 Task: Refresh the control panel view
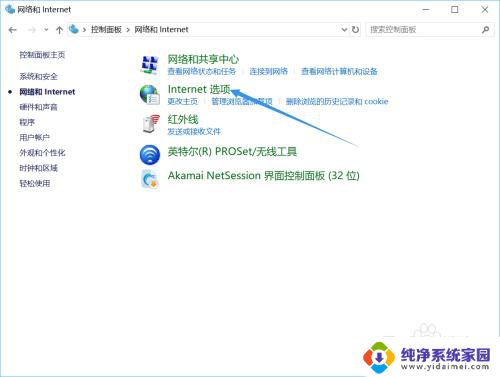[355, 30]
